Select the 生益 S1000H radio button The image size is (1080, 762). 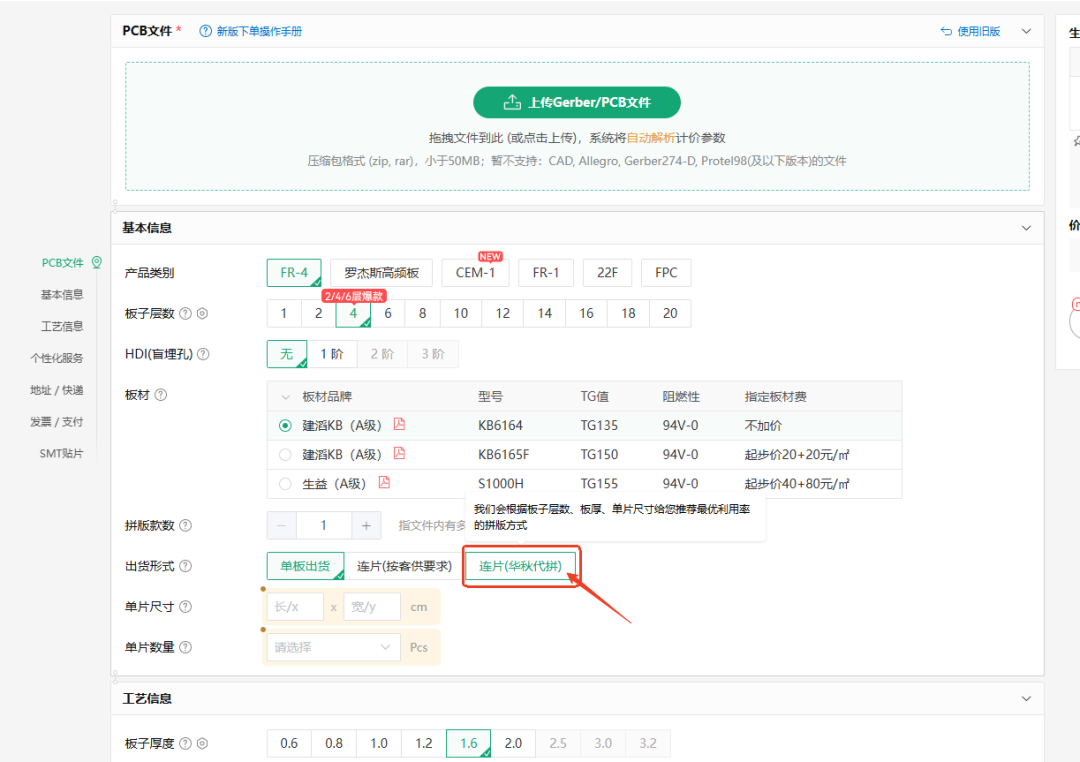tap(285, 484)
